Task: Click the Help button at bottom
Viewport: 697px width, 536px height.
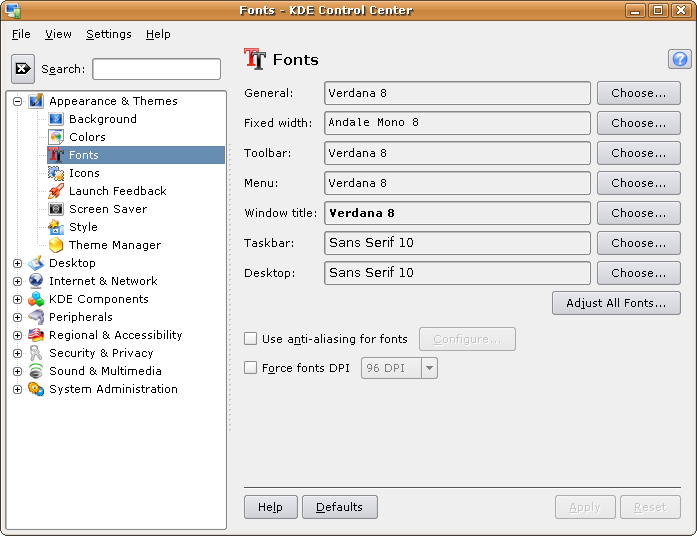Action: pyautogui.click(x=271, y=507)
